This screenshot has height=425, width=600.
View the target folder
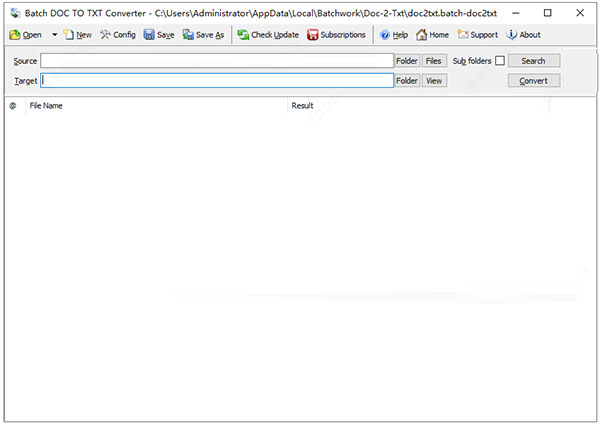pos(434,81)
